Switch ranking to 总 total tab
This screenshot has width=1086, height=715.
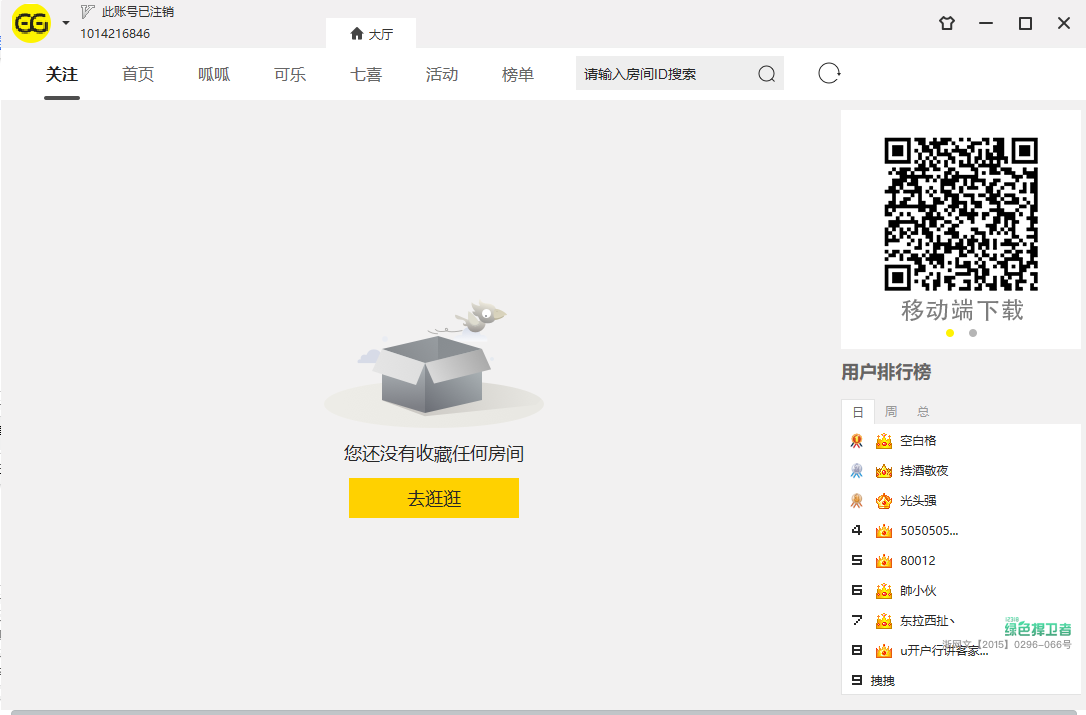(923, 412)
